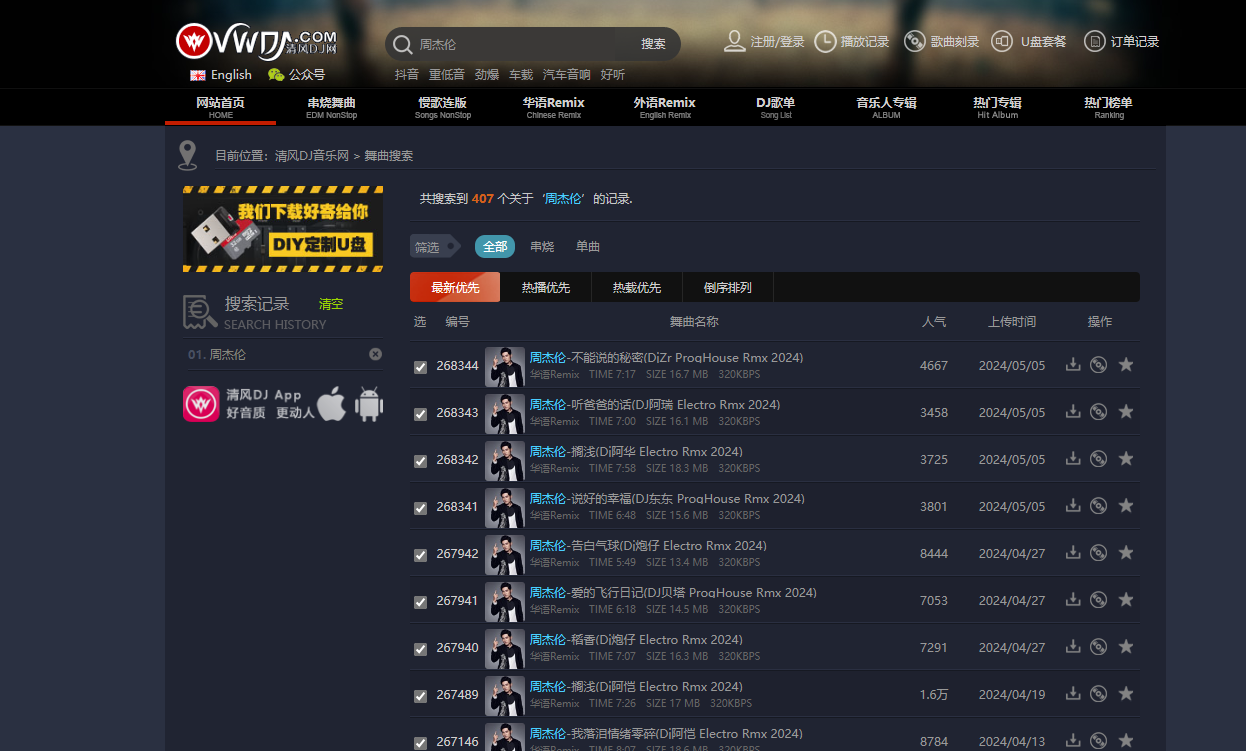Click the 抖音 keyword link

click(x=407, y=75)
